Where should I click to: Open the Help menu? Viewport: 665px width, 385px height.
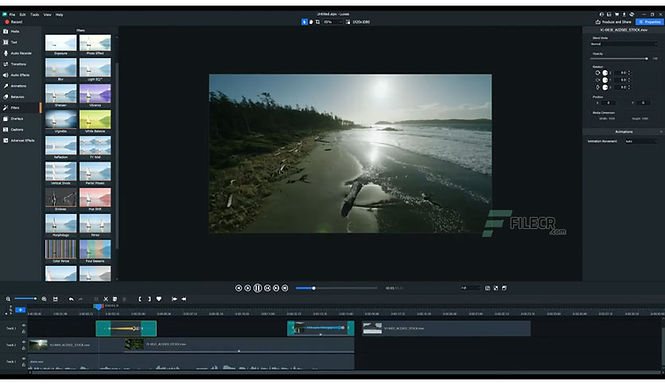pyautogui.click(x=59, y=14)
